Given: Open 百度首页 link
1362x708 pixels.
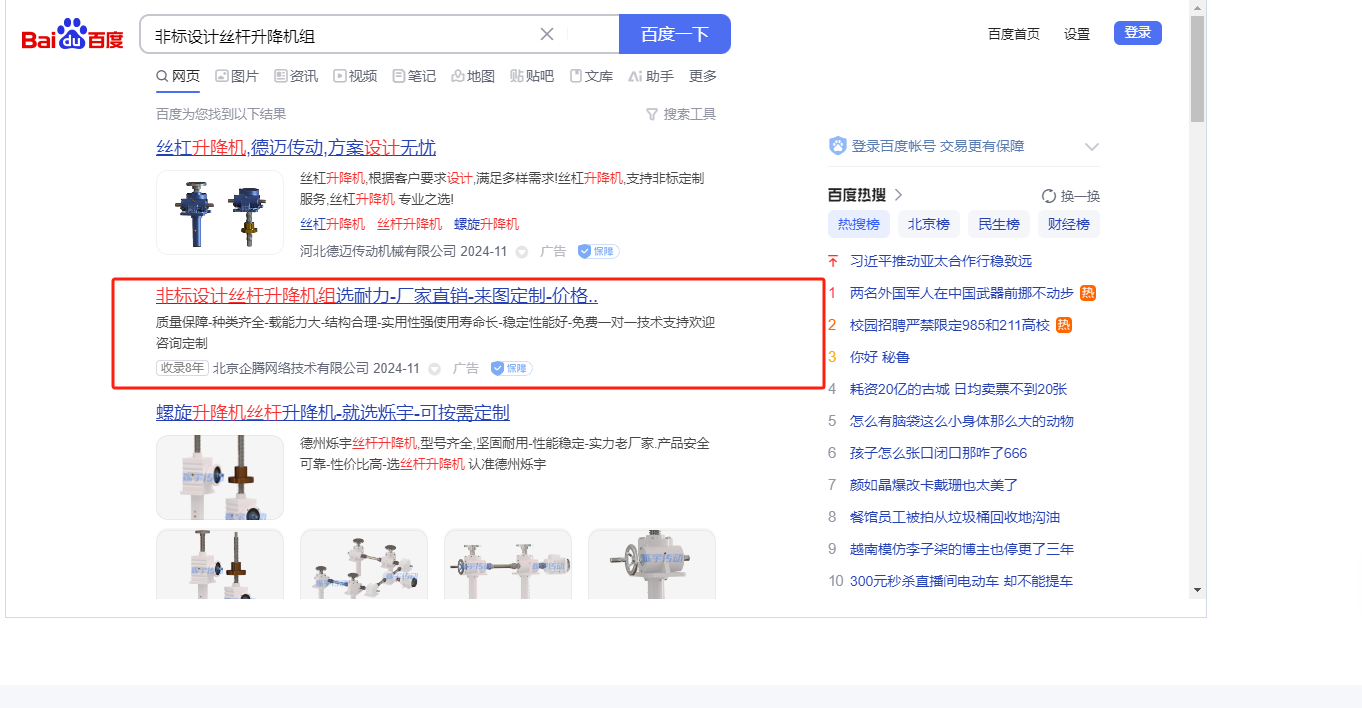Looking at the screenshot, I should (1014, 34).
